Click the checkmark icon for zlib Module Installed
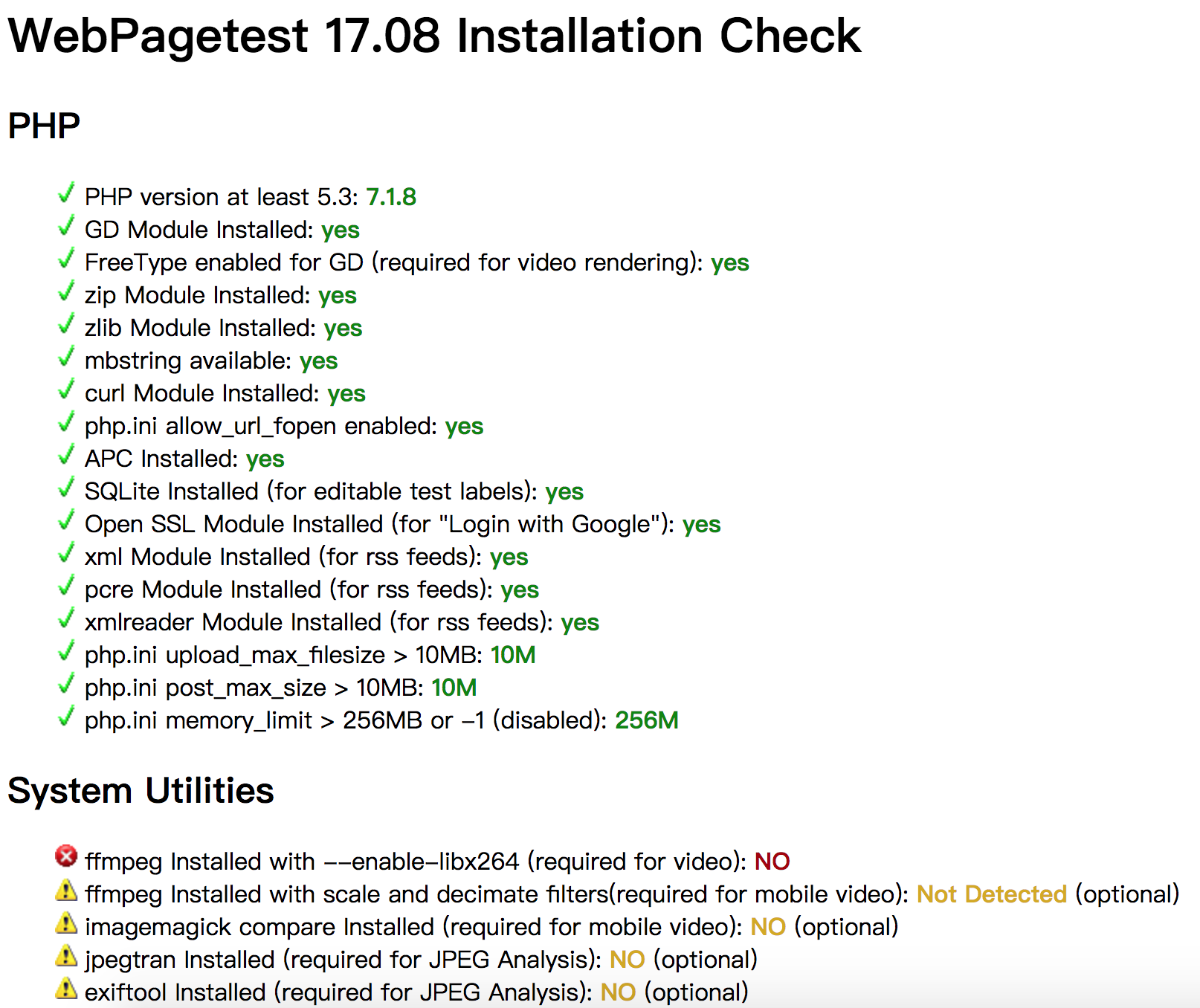 pos(66,324)
